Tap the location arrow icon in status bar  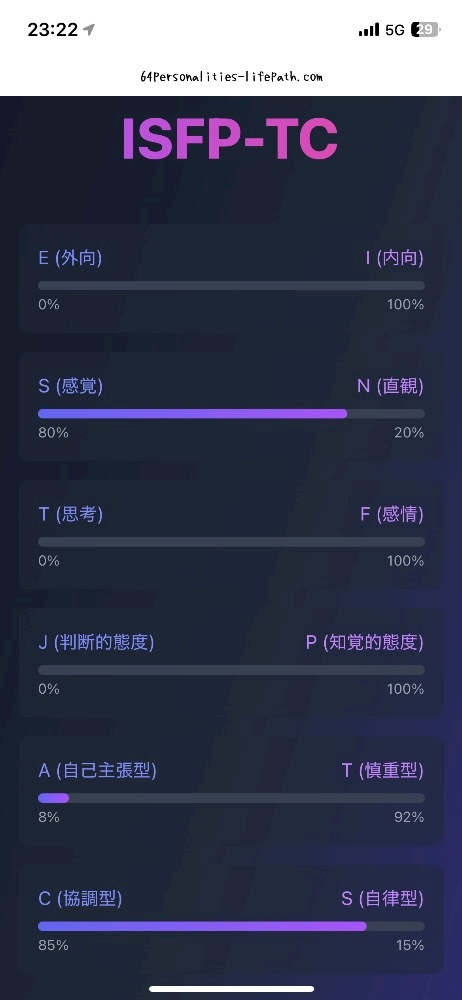pos(89,30)
